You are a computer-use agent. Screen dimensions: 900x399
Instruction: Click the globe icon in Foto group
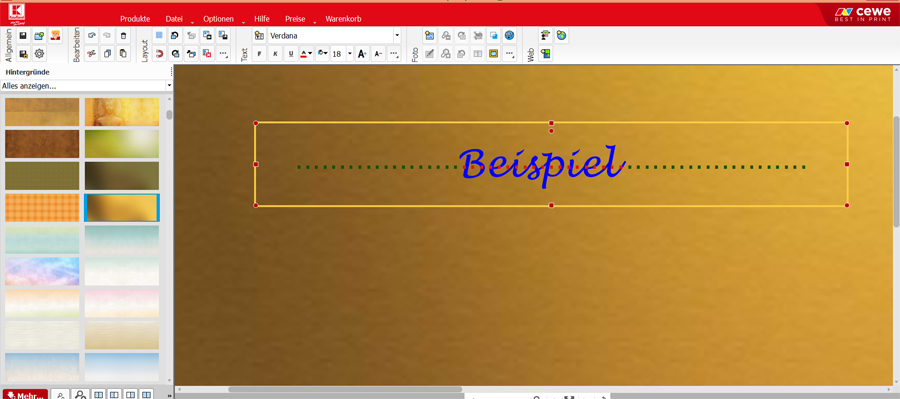509,36
